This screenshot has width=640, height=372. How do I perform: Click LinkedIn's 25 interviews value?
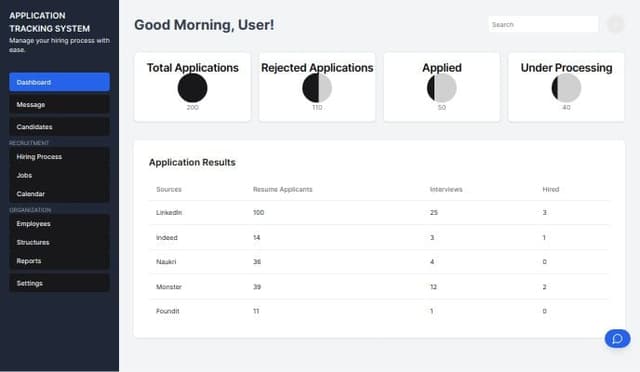coord(433,213)
